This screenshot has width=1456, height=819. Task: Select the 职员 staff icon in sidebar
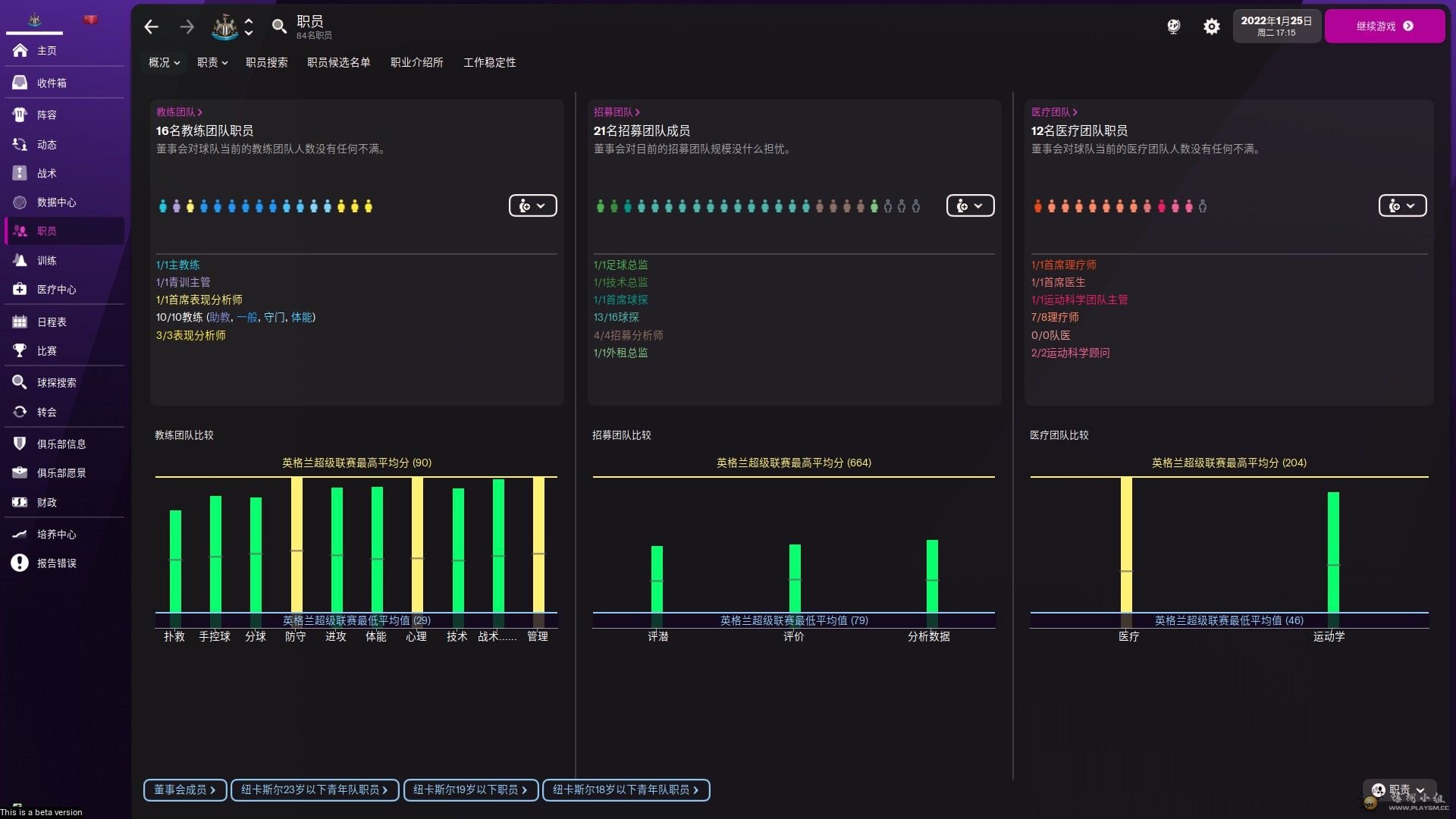pos(20,231)
